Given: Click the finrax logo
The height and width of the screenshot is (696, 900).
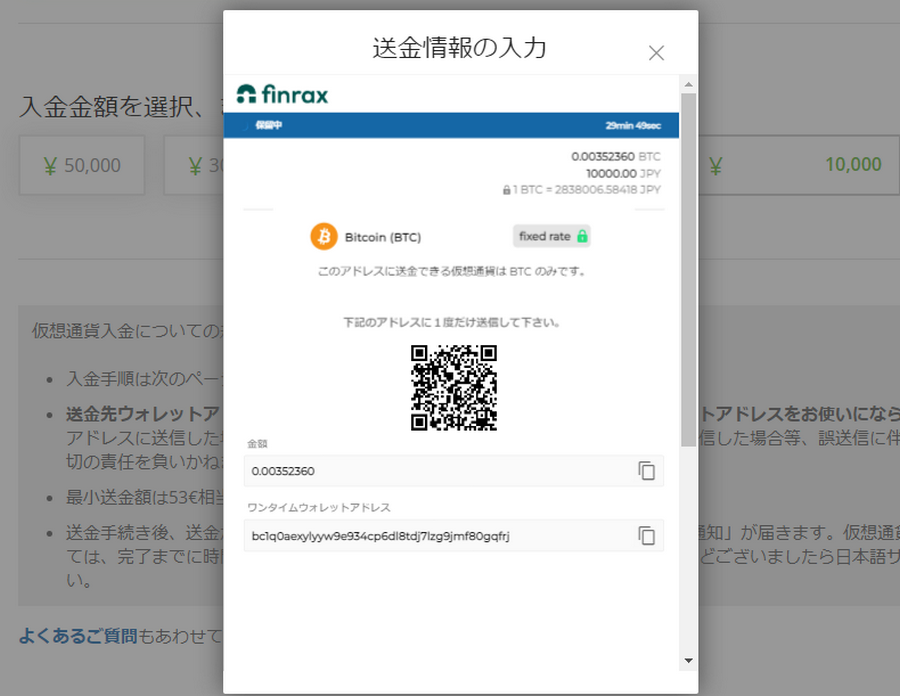Looking at the screenshot, I should 282,94.
